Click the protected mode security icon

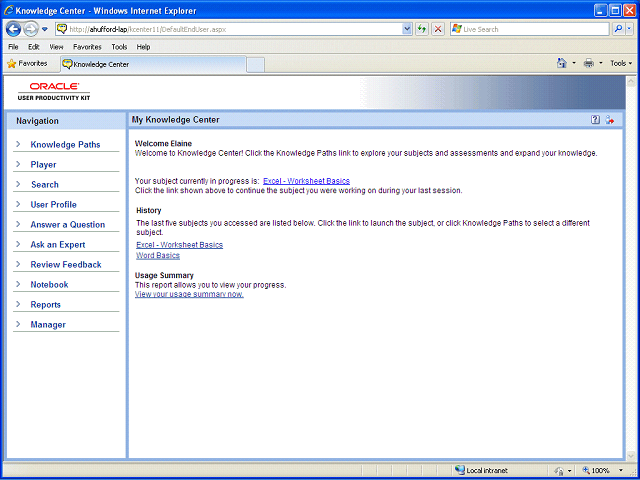(x=561, y=471)
